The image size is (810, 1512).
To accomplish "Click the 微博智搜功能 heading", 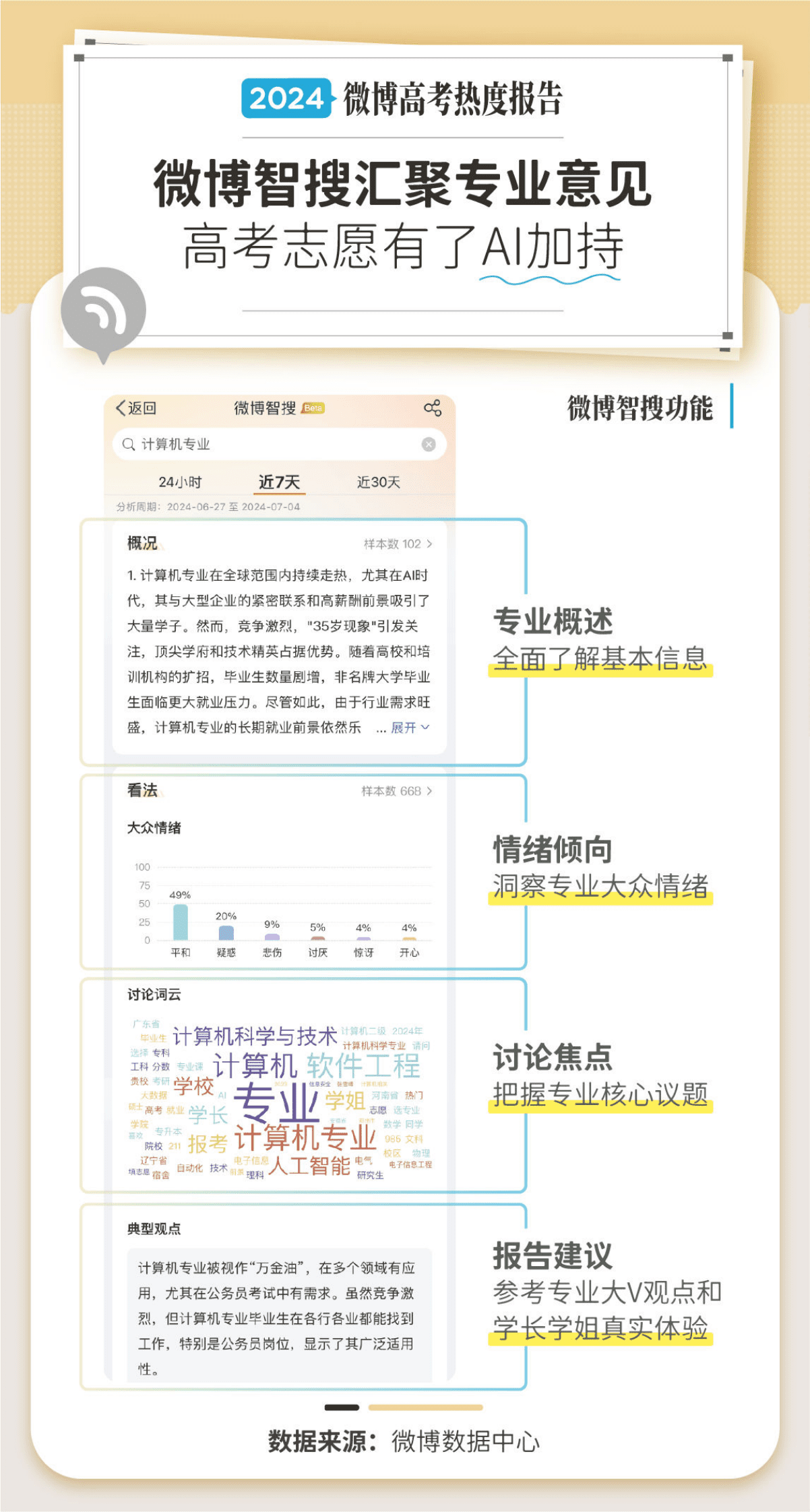I will pos(640,408).
